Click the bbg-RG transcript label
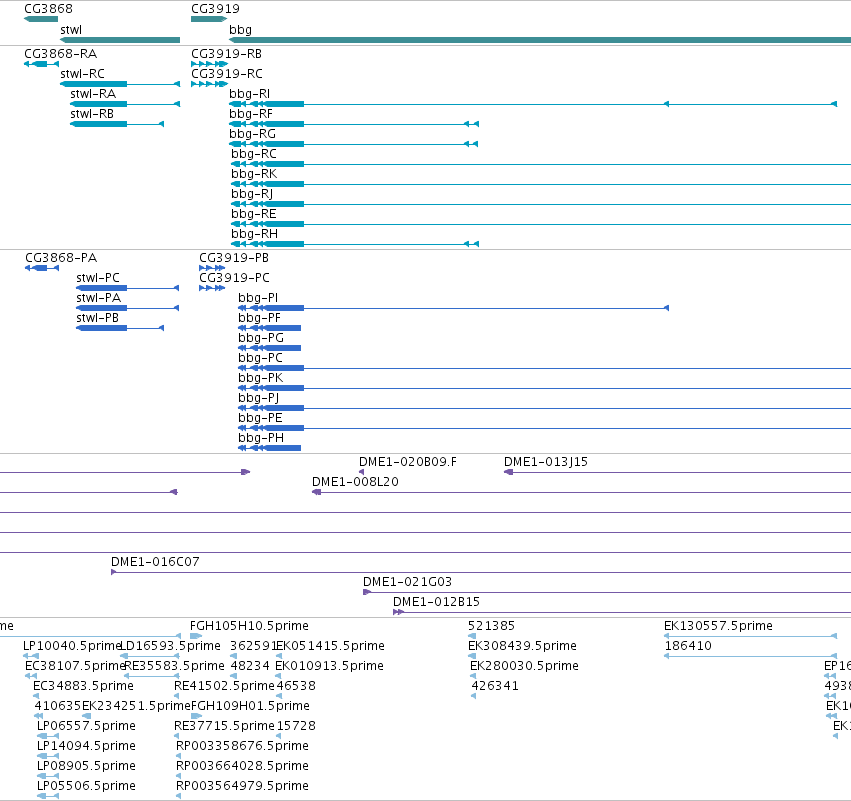The image size is (851, 801). (252, 134)
